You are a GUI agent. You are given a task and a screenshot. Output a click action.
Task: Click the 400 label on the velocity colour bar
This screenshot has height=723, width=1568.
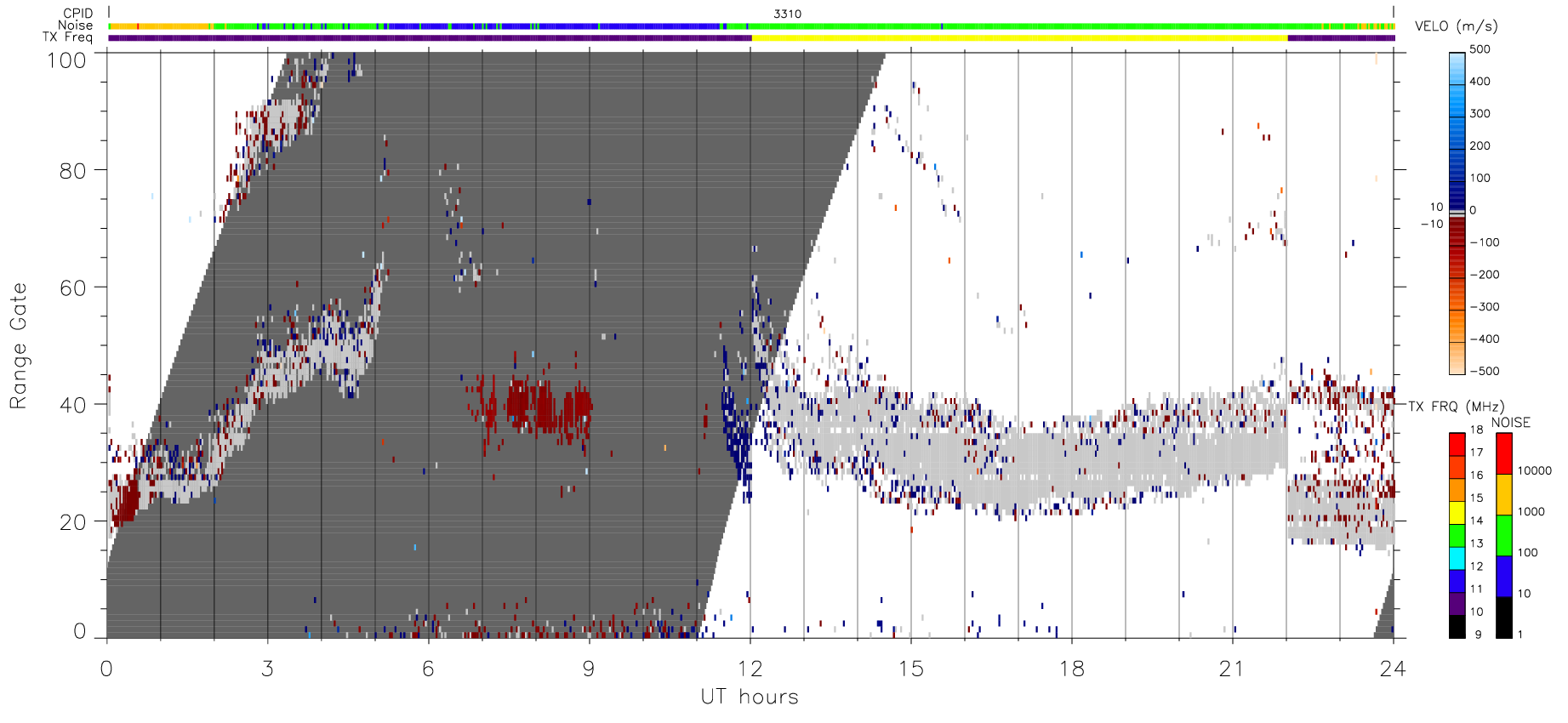coord(1480,82)
